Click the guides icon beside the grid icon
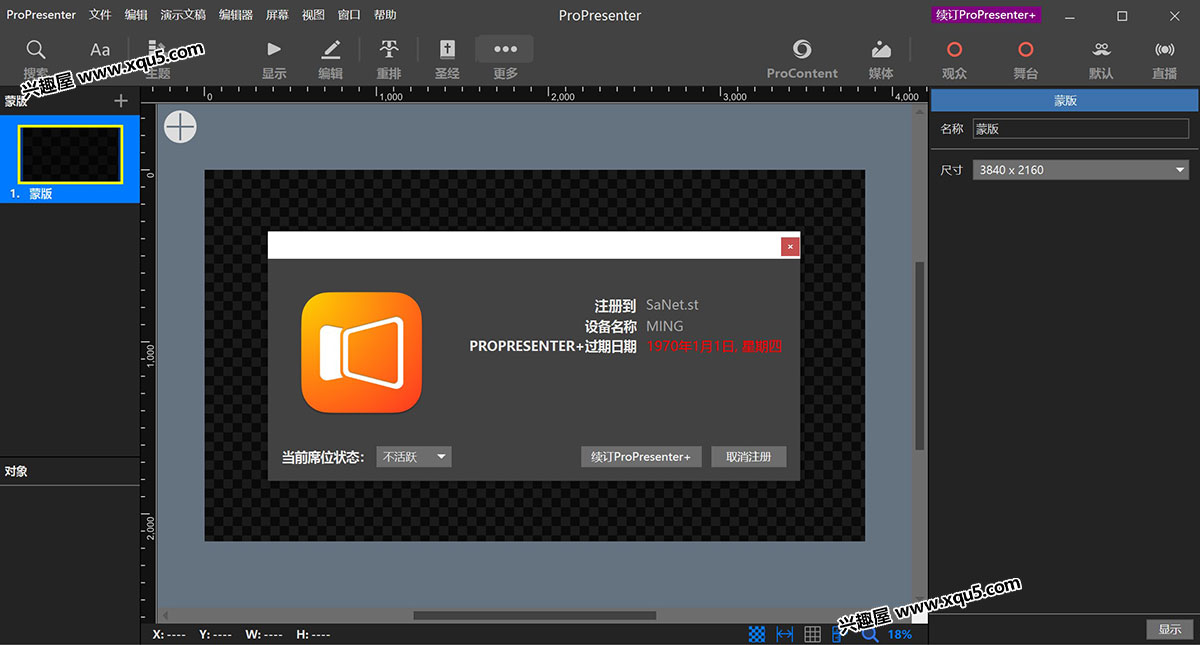Screen dimensions: 1200x645 click(838, 634)
